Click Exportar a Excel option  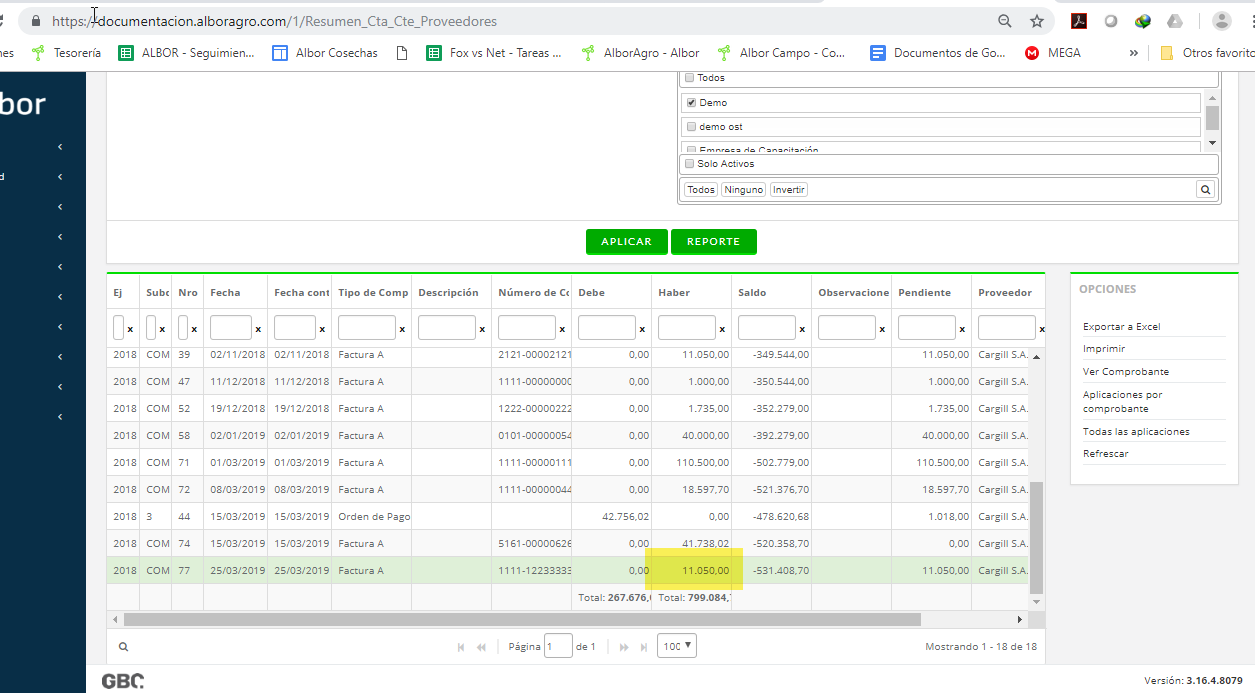click(x=1121, y=327)
